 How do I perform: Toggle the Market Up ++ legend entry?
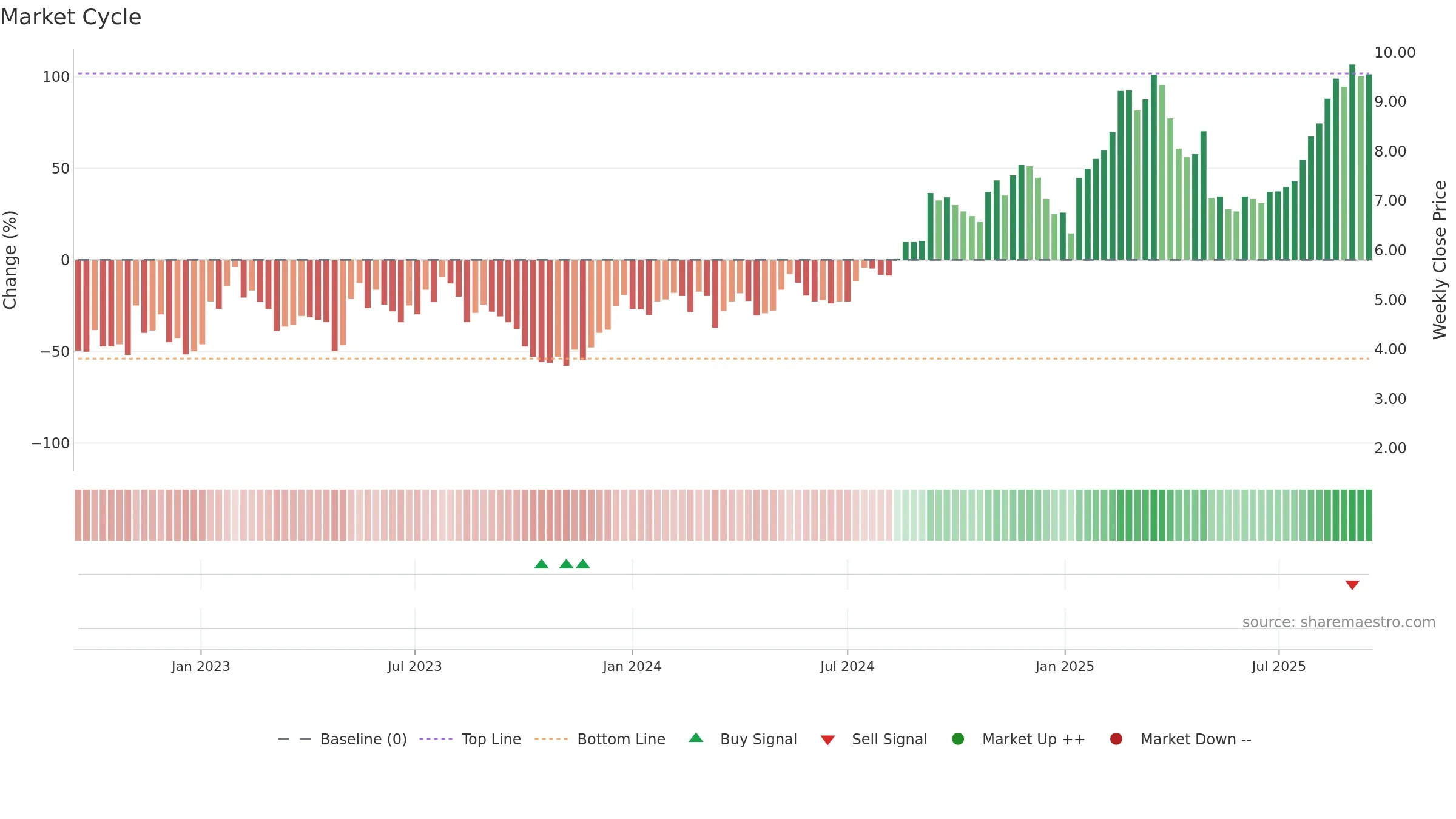pos(1019,739)
